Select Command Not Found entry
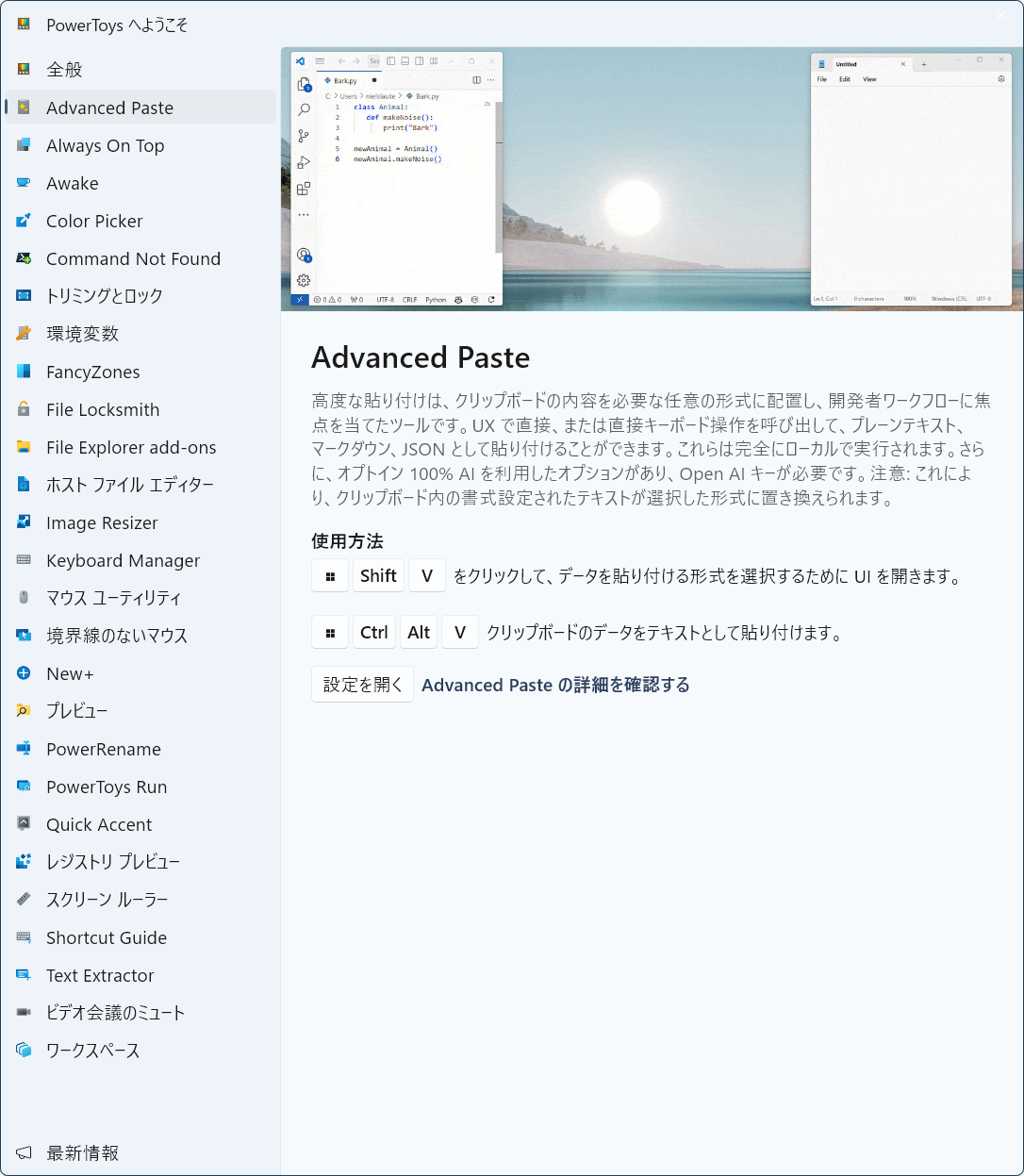The height and width of the screenshot is (1176, 1024). coord(140,258)
